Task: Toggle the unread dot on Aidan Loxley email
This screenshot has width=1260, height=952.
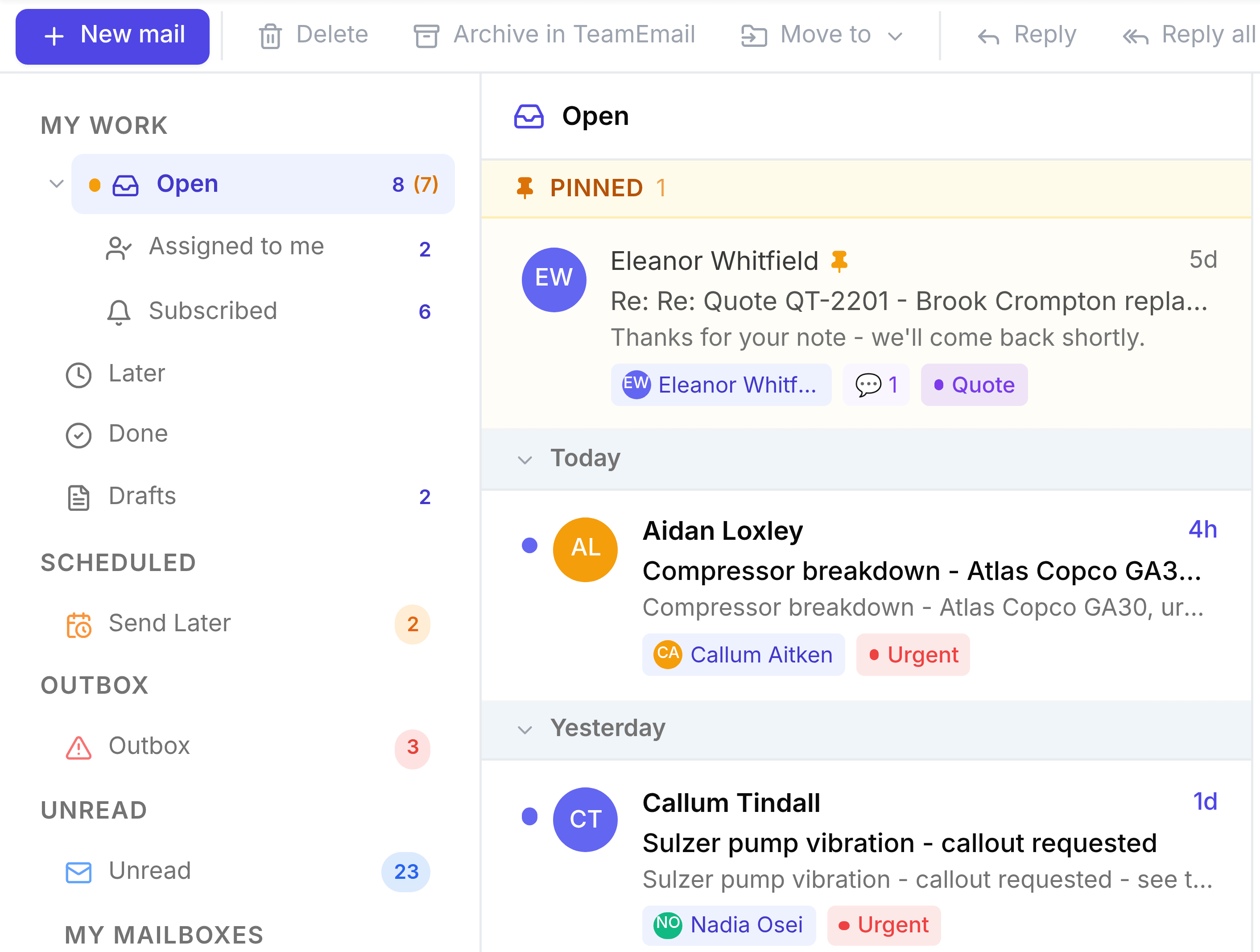Action: click(x=529, y=545)
